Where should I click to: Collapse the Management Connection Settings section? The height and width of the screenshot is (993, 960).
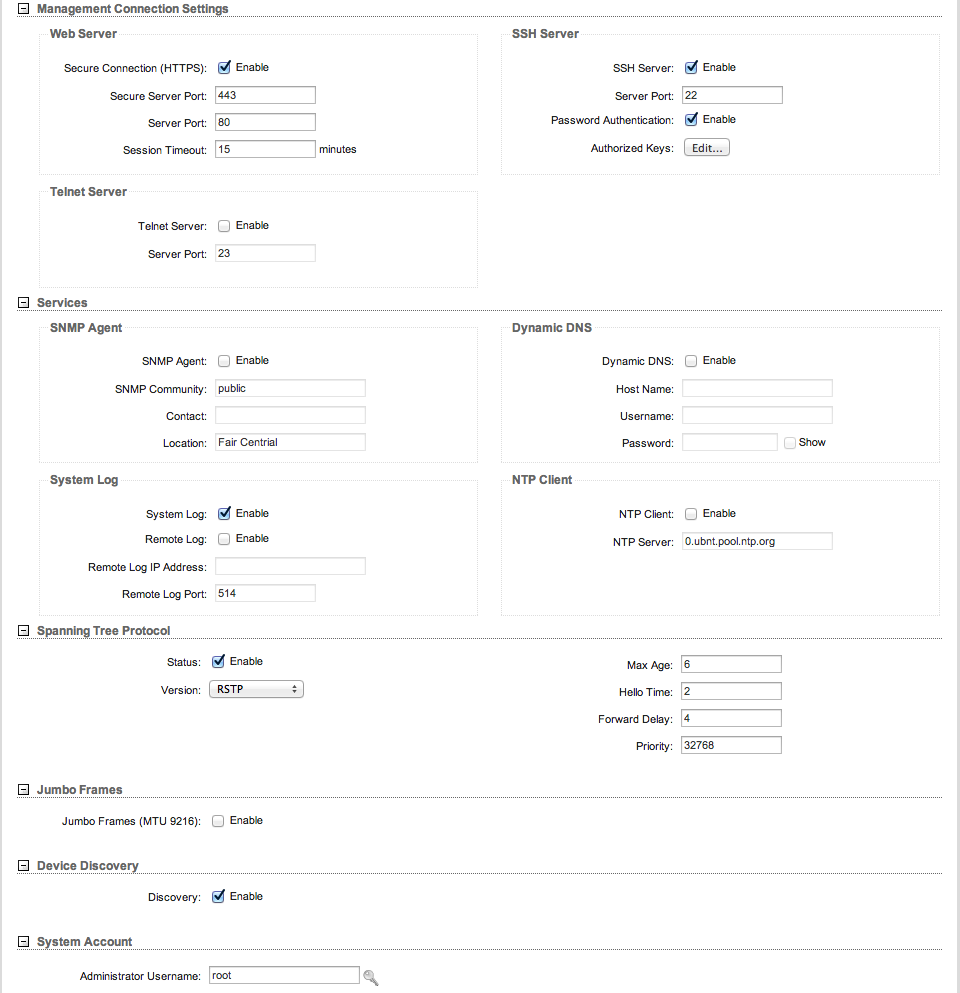pos(23,9)
